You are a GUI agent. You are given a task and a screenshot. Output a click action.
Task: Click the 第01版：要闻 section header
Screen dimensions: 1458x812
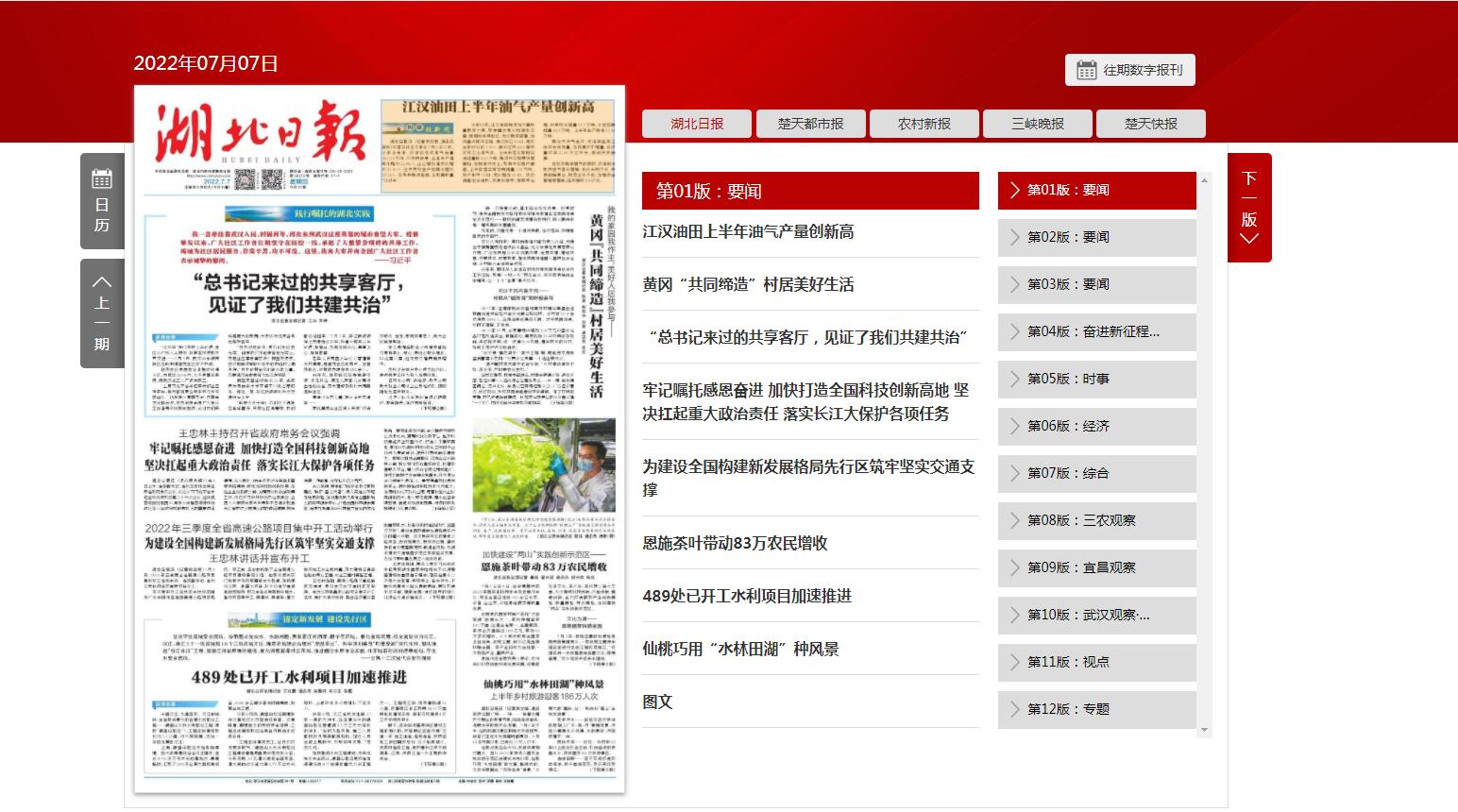coord(810,191)
